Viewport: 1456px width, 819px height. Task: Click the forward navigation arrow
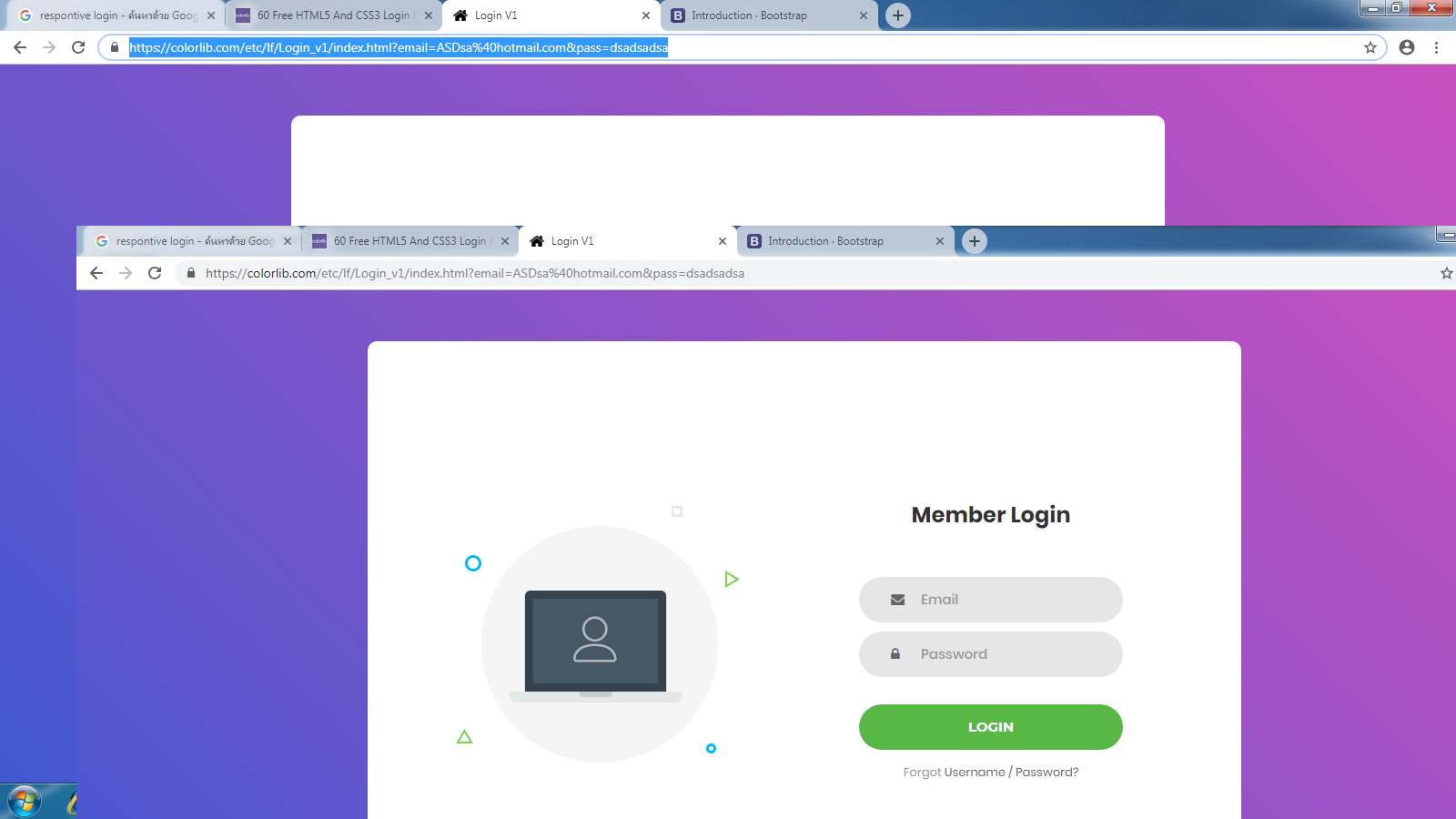click(126, 273)
